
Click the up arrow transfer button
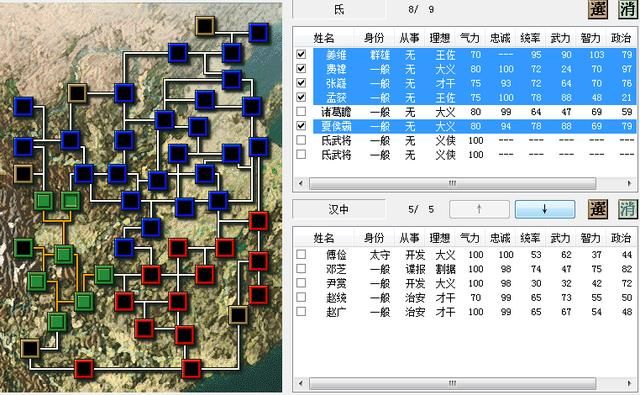pyautogui.click(x=479, y=209)
